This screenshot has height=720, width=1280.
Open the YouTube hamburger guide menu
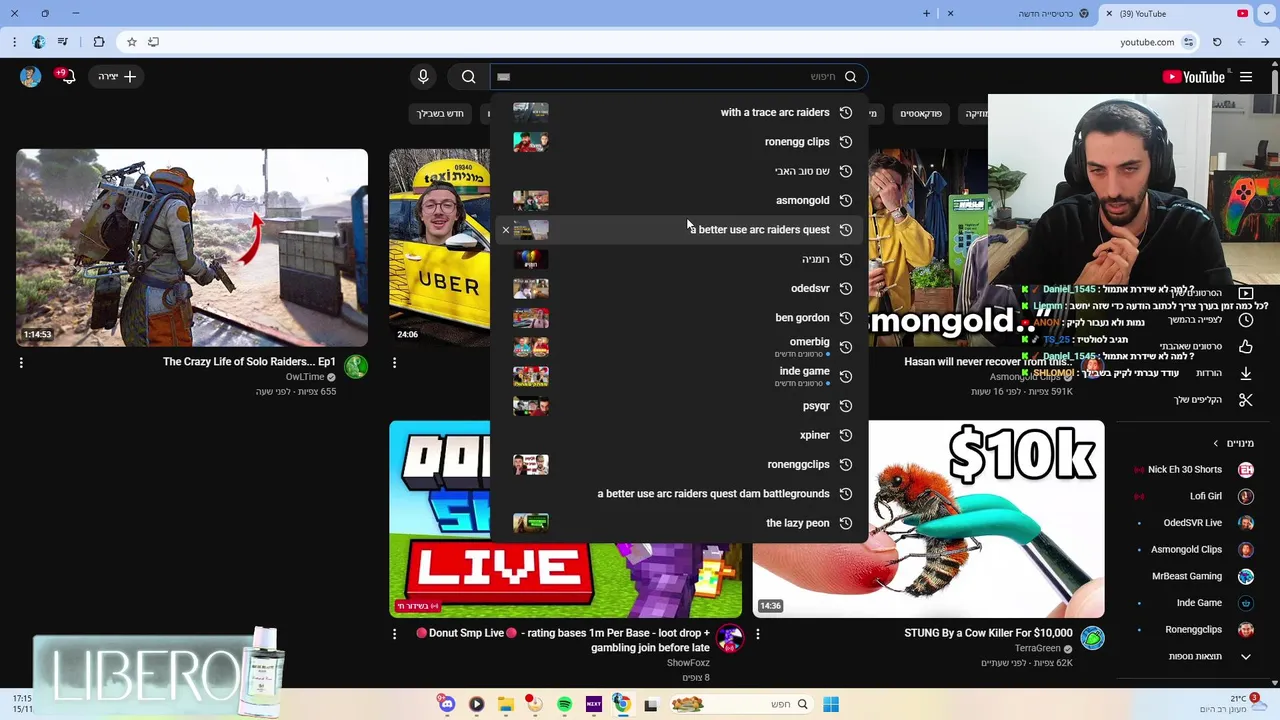click(x=1246, y=77)
